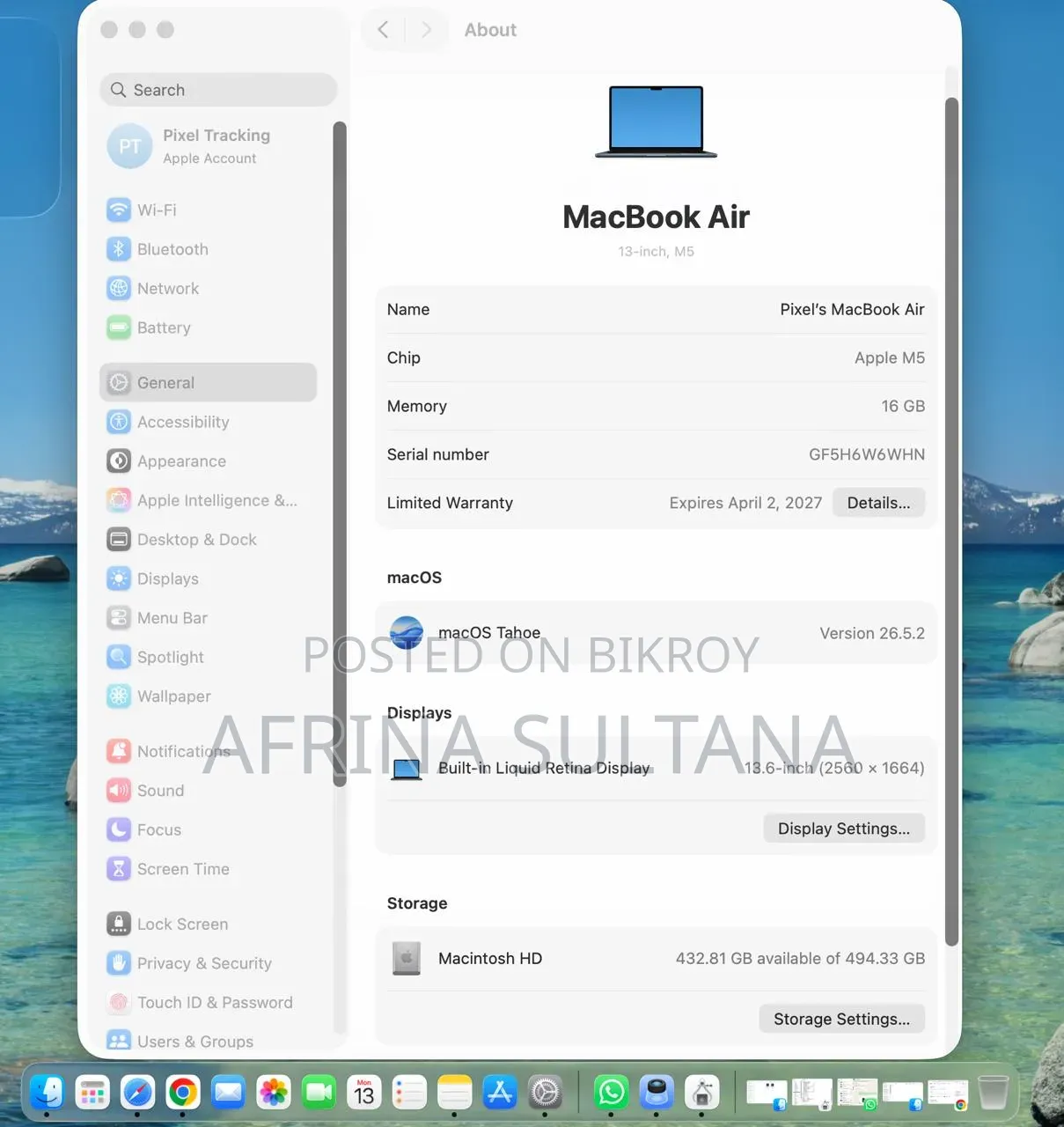This screenshot has height=1127, width=1064.
Task: Restore minimized Chrome window from Dock
Action: click(948, 1093)
